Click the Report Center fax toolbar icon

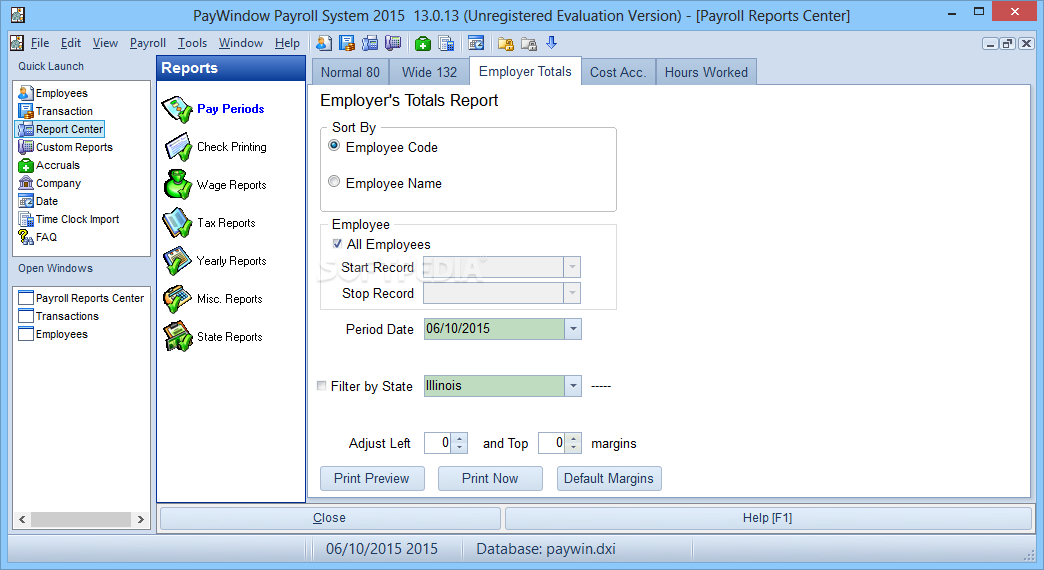tap(370, 43)
